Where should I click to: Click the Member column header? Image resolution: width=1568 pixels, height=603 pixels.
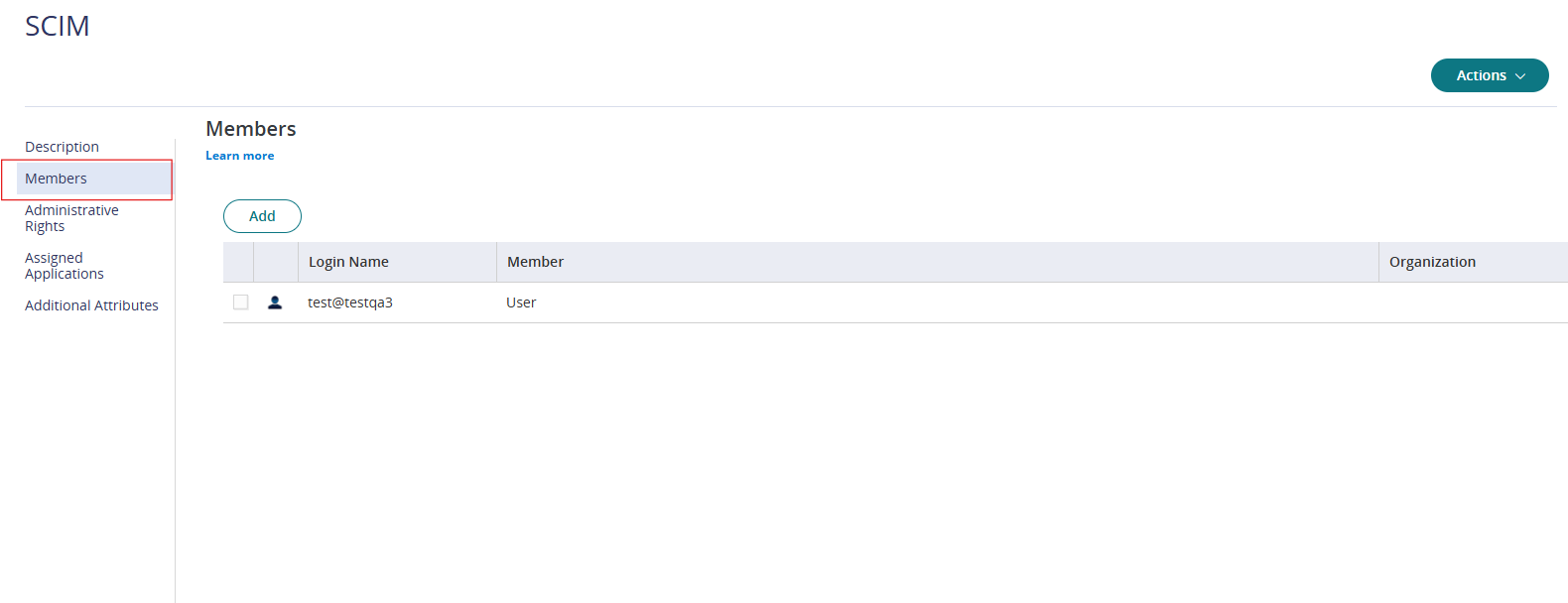(535, 262)
